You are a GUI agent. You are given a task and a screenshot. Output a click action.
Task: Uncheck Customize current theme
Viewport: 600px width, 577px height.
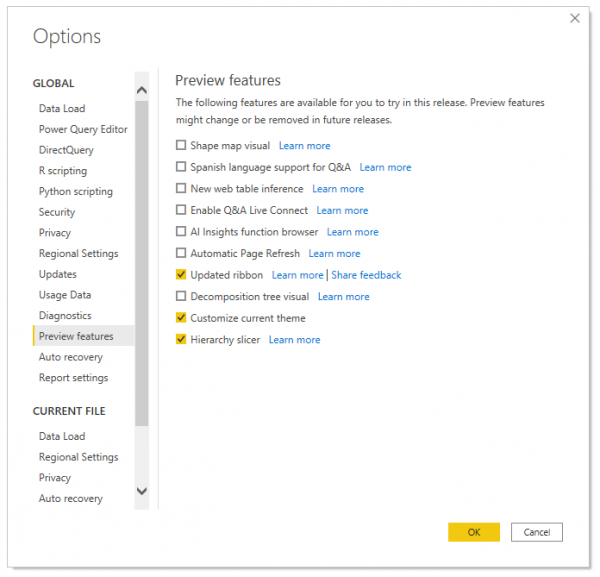(x=181, y=318)
